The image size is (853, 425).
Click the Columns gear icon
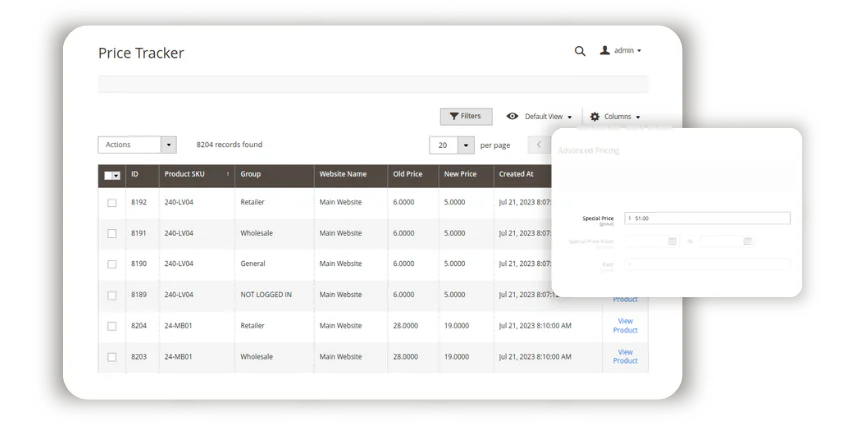[x=595, y=116]
